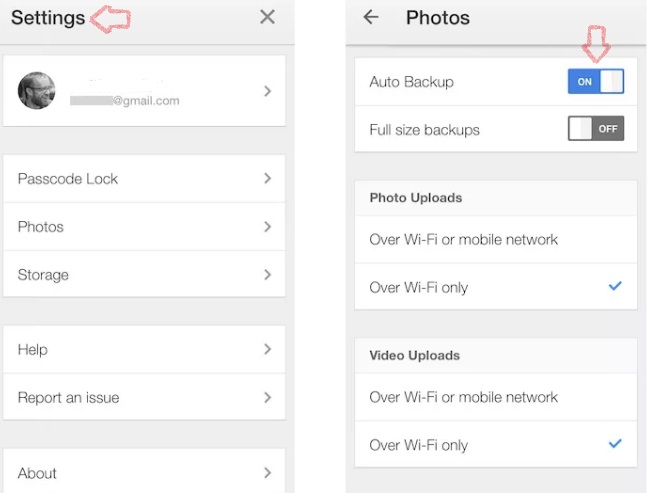Turn off the Auto Backup switch
The height and width of the screenshot is (493, 647).
point(596,82)
